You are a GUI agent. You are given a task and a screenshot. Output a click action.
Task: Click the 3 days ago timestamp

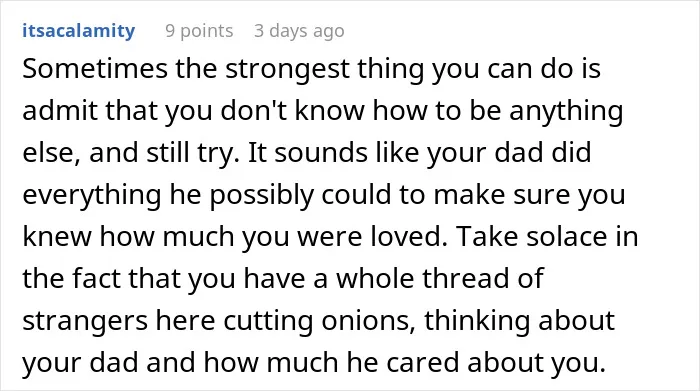pos(299,31)
